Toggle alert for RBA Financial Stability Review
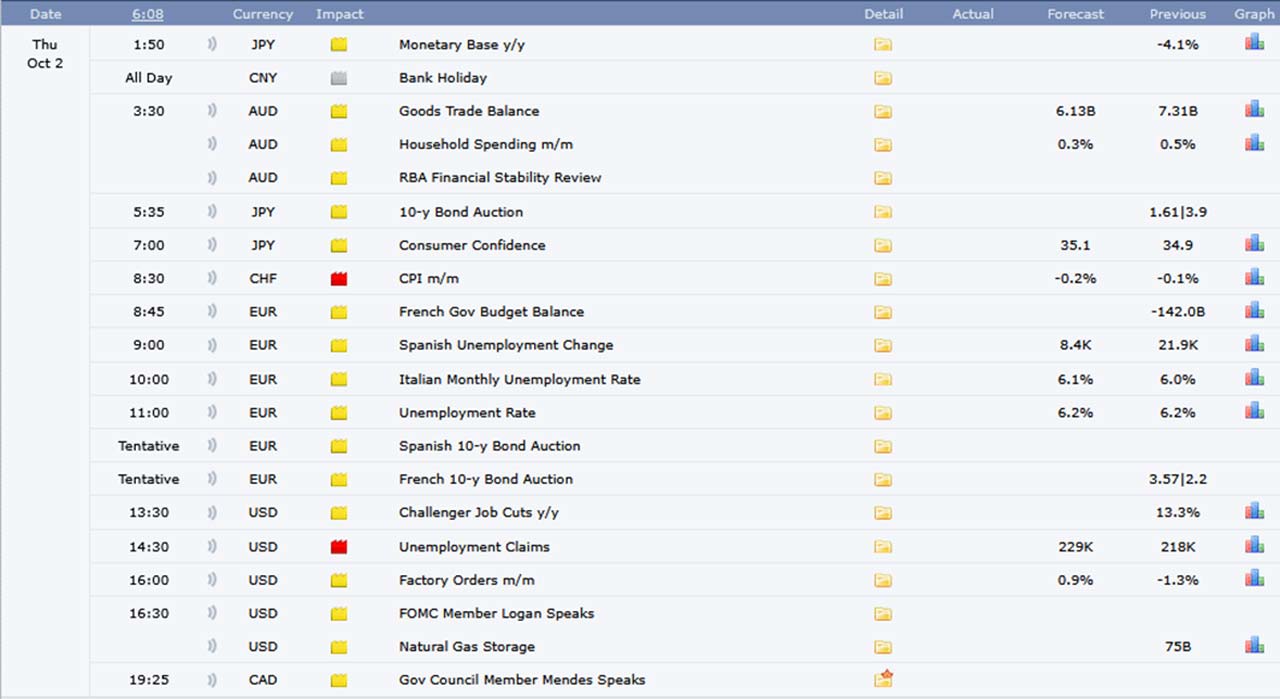Viewport: 1280px width, 699px height. point(212,177)
